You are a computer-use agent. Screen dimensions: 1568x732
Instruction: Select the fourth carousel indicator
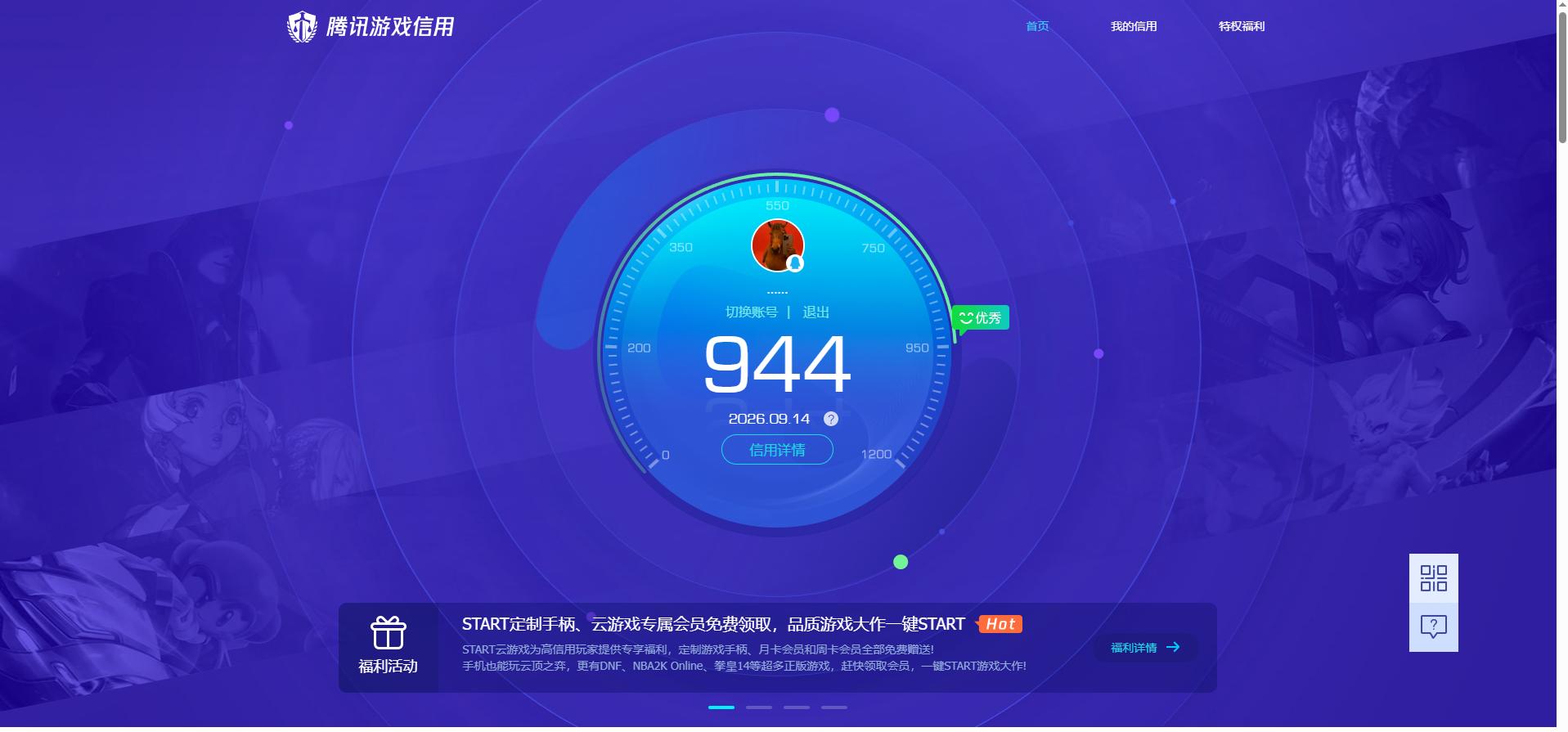coord(834,707)
